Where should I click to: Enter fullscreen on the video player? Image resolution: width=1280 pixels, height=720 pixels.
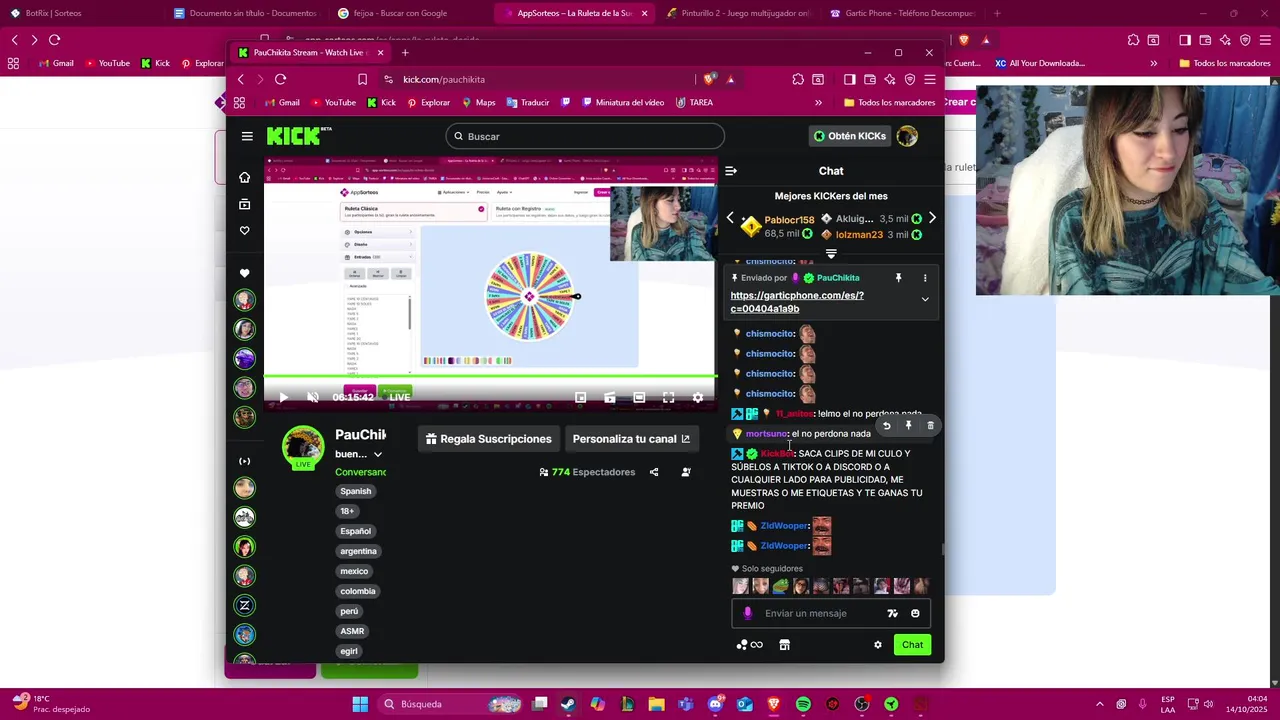[x=668, y=397]
